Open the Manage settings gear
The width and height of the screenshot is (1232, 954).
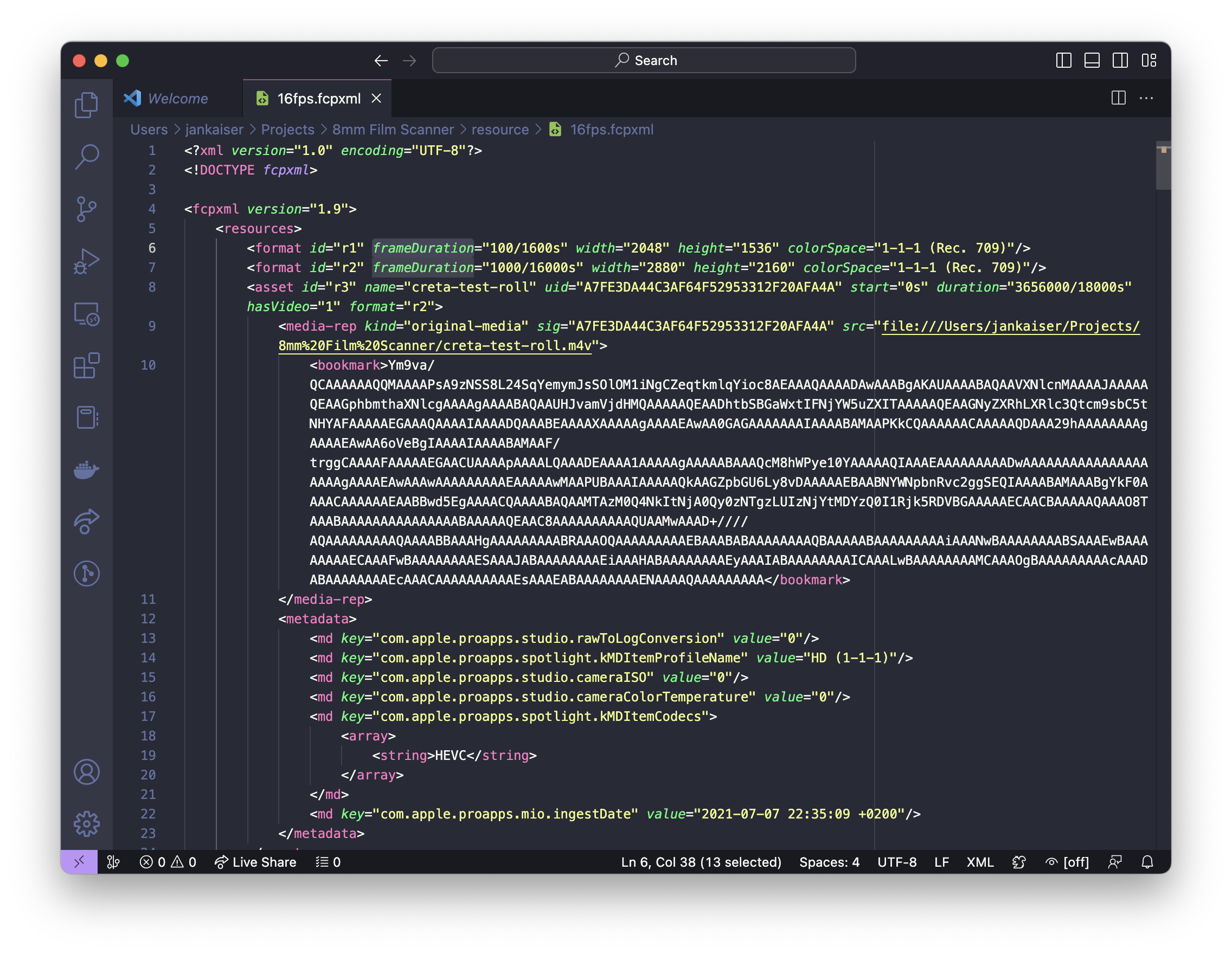click(x=86, y=824)
